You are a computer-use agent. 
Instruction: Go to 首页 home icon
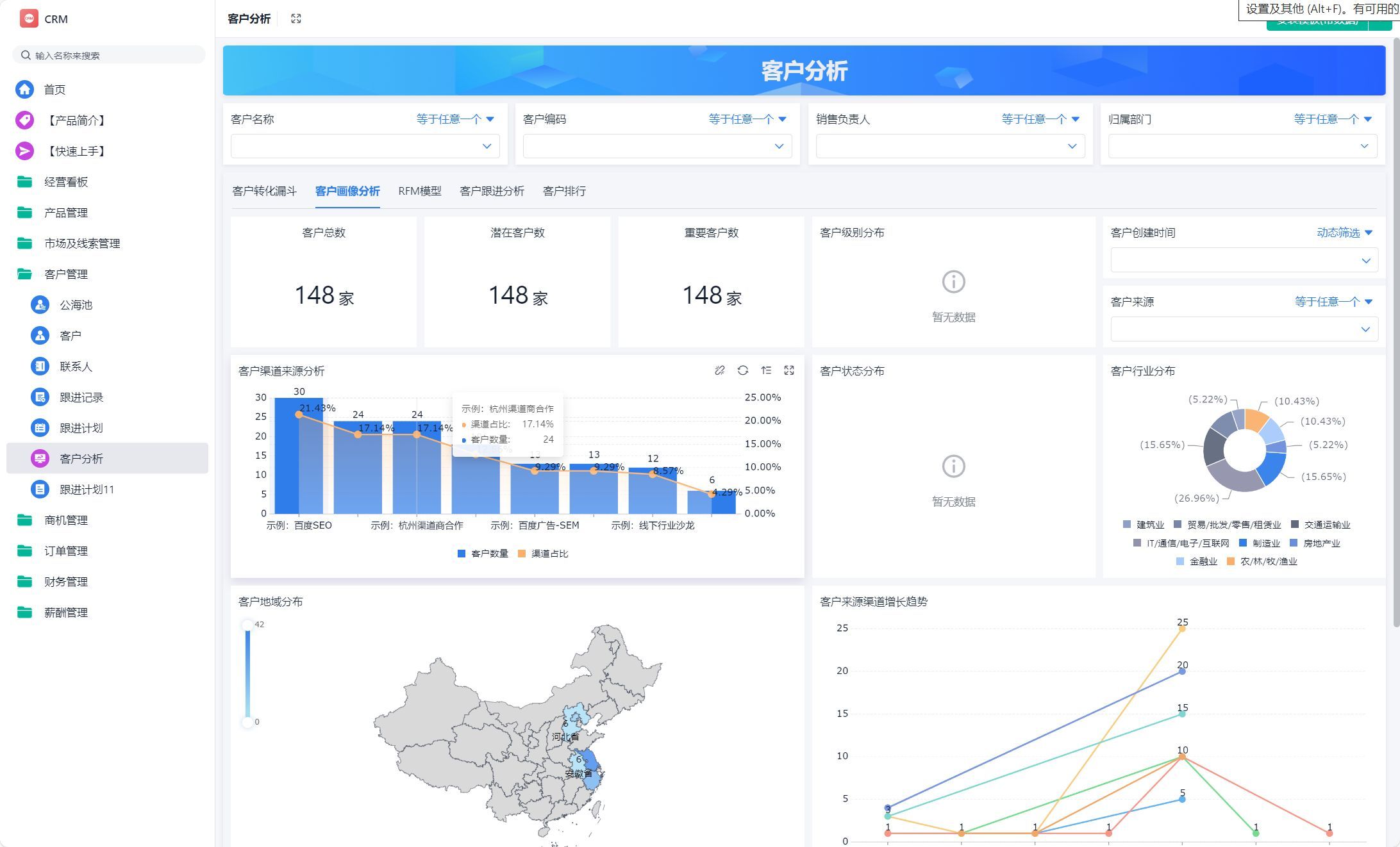click(24, 89)
